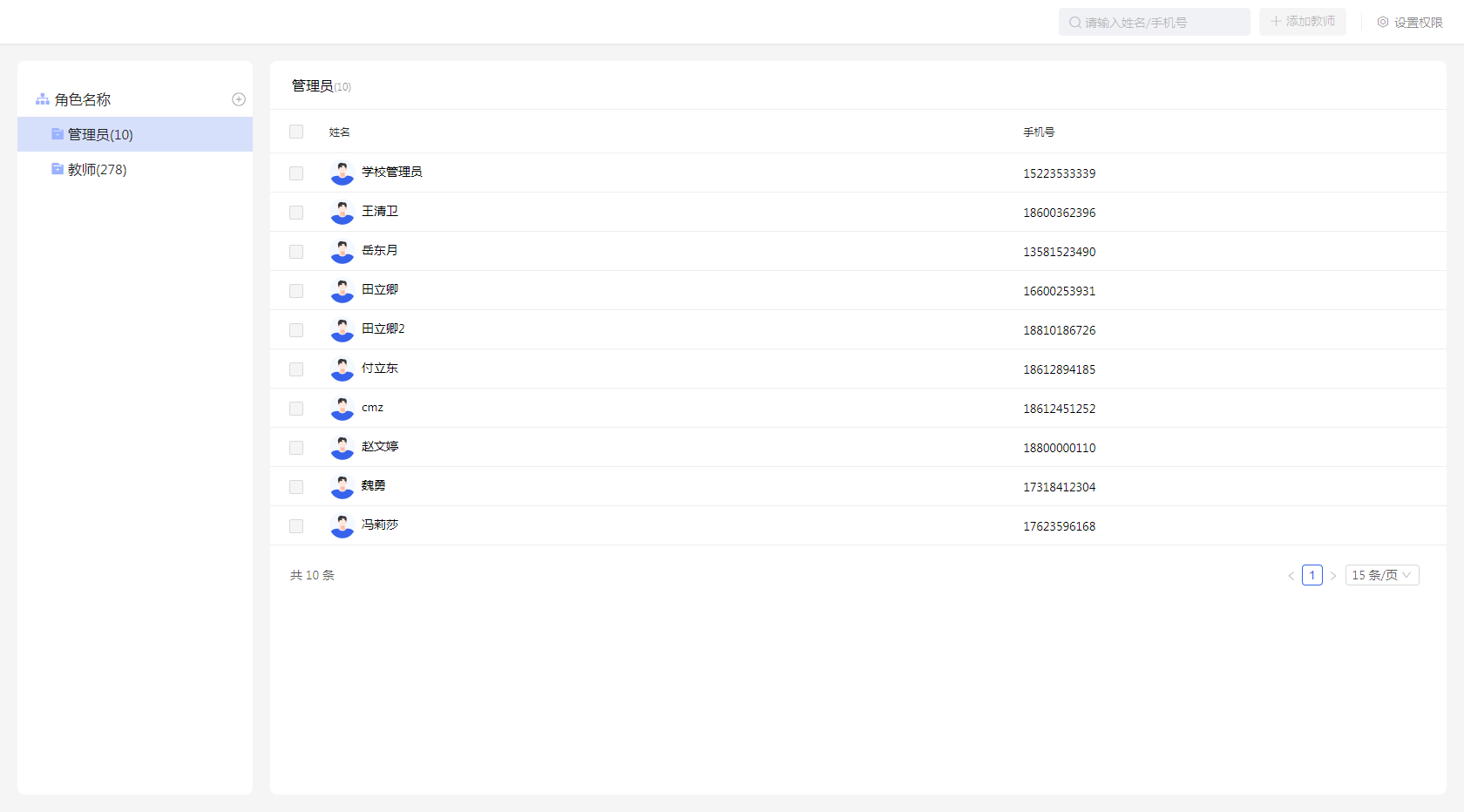1464x812 pixels.
Task: Tick the checkbox for 冯莉莎
Action: 296,526
